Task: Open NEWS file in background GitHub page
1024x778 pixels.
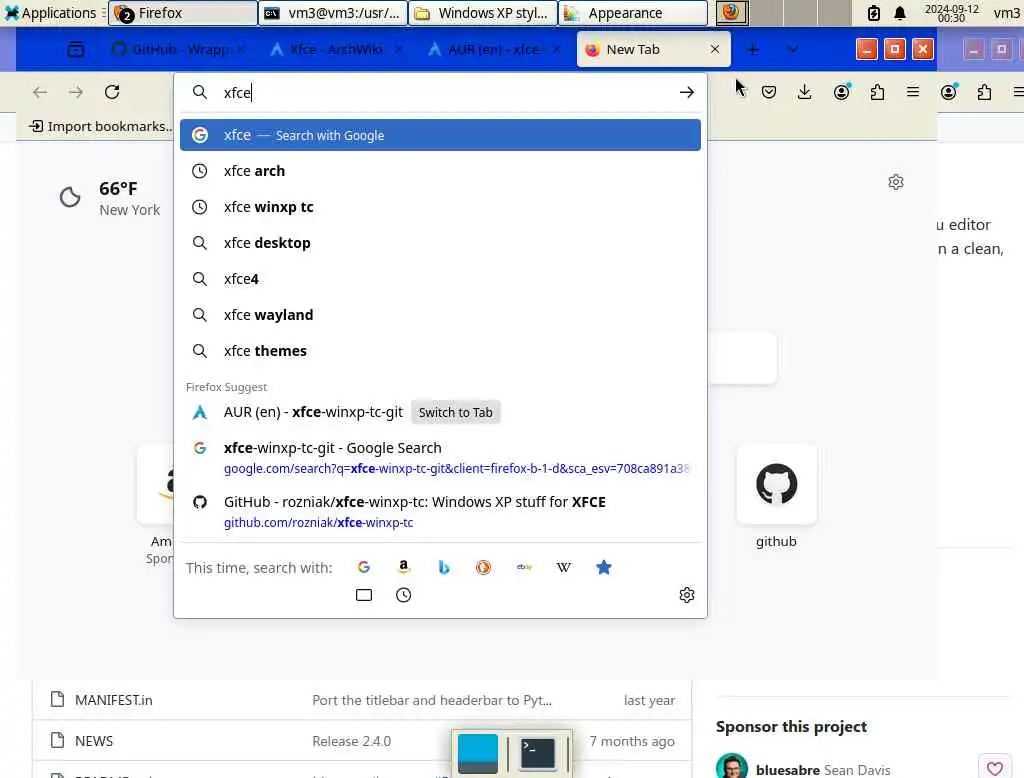Action: click(94, 741)
